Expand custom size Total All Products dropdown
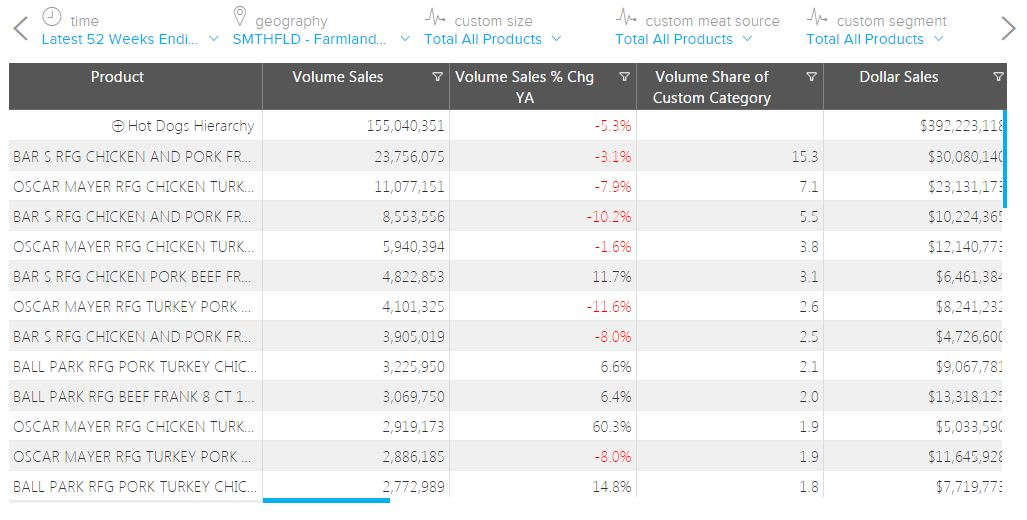The image size is (1027, 520). [492, 39]
